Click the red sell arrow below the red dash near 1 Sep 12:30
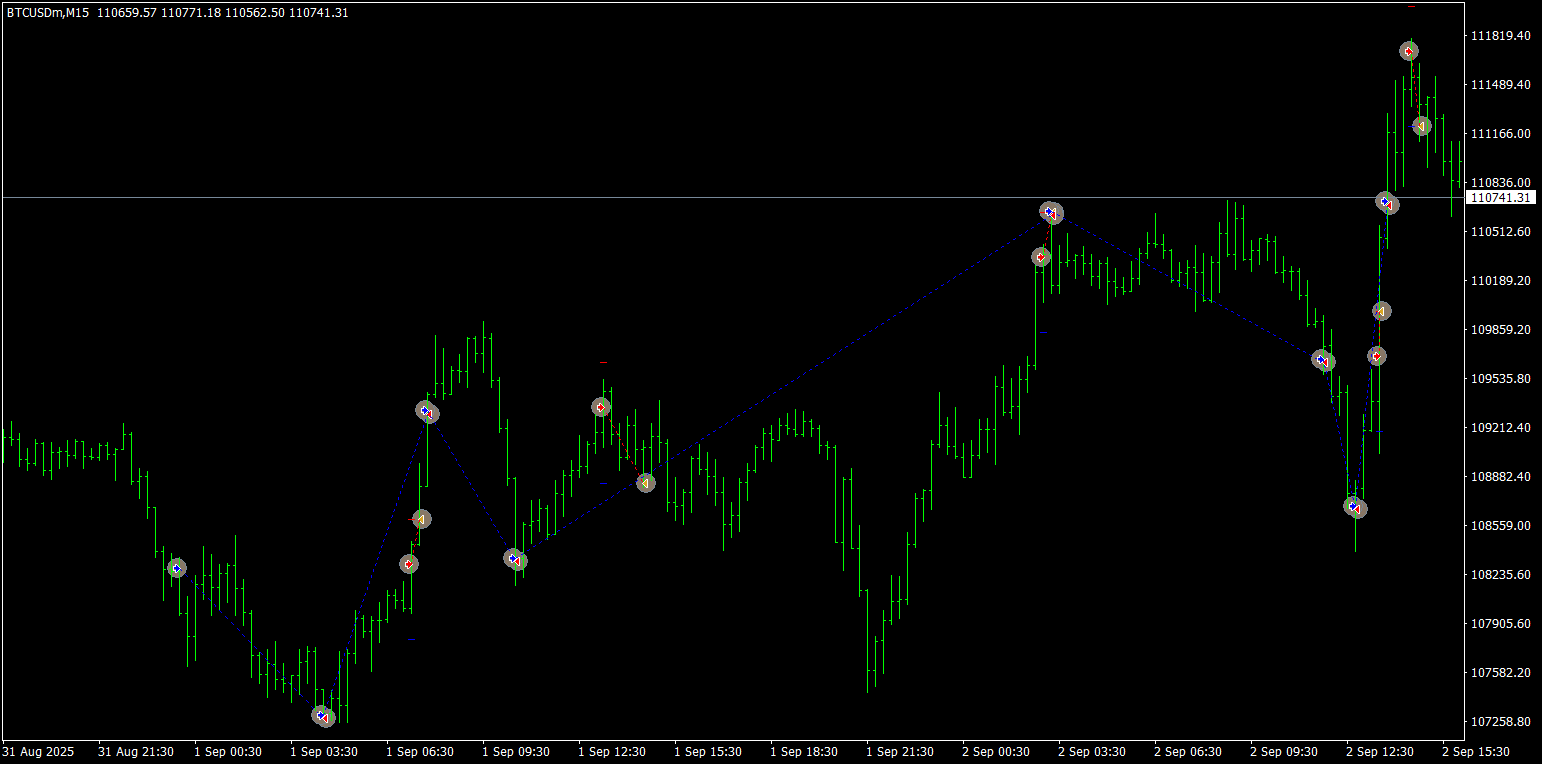This screenshot has width=1542, height=764. pos(601,407)
